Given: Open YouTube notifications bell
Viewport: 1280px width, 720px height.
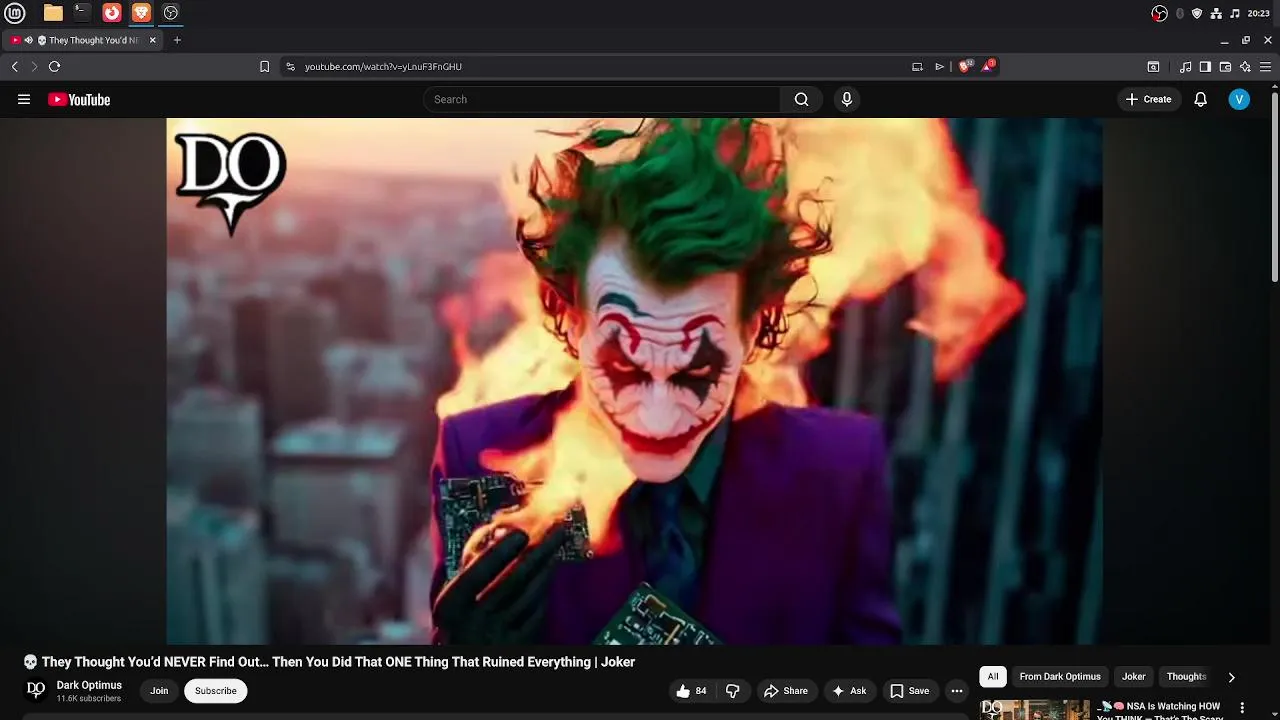Looking at the screenshot, I should tap(1201, 99).
